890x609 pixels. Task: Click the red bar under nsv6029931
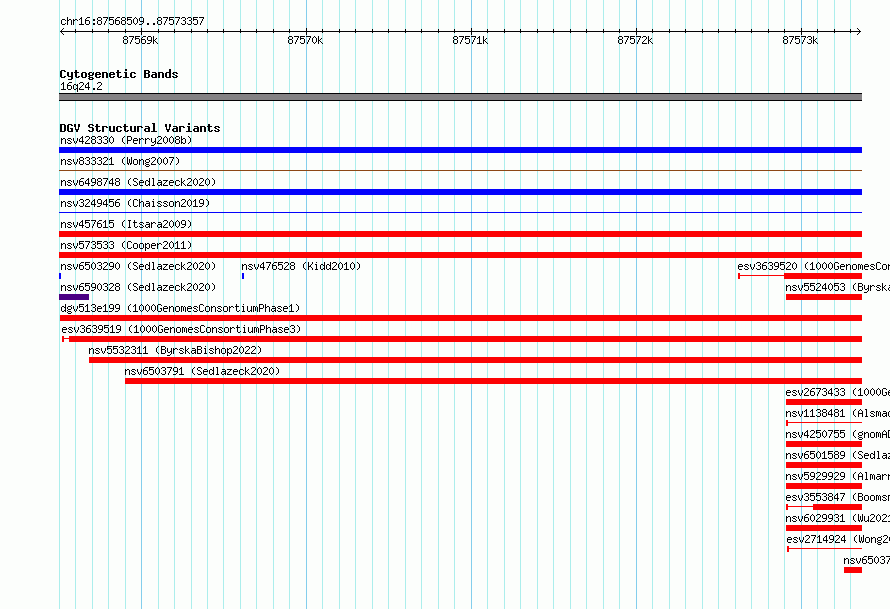[824, 528]
